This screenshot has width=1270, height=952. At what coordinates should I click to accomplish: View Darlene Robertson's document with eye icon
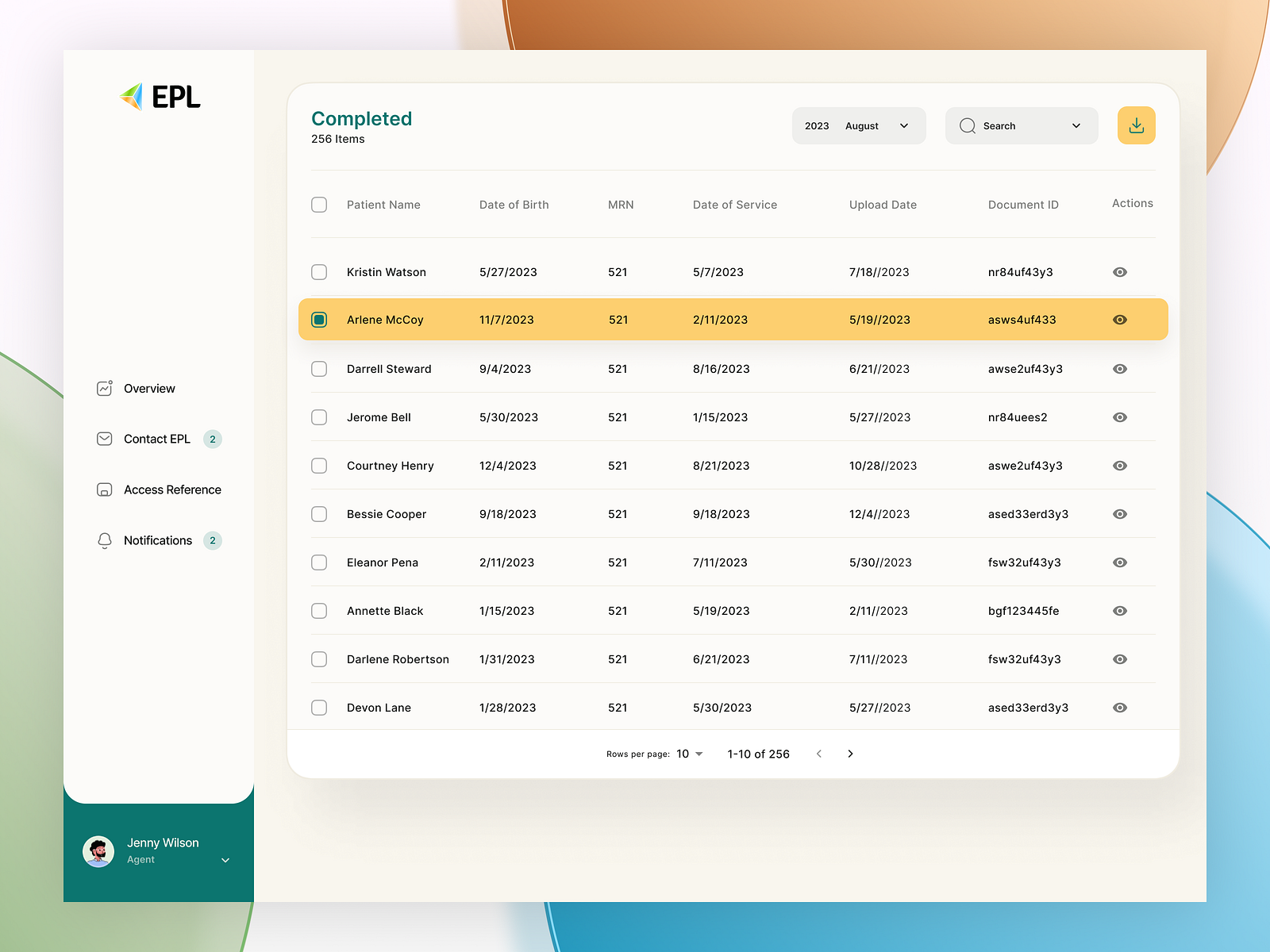click(x=1120, y=659)
